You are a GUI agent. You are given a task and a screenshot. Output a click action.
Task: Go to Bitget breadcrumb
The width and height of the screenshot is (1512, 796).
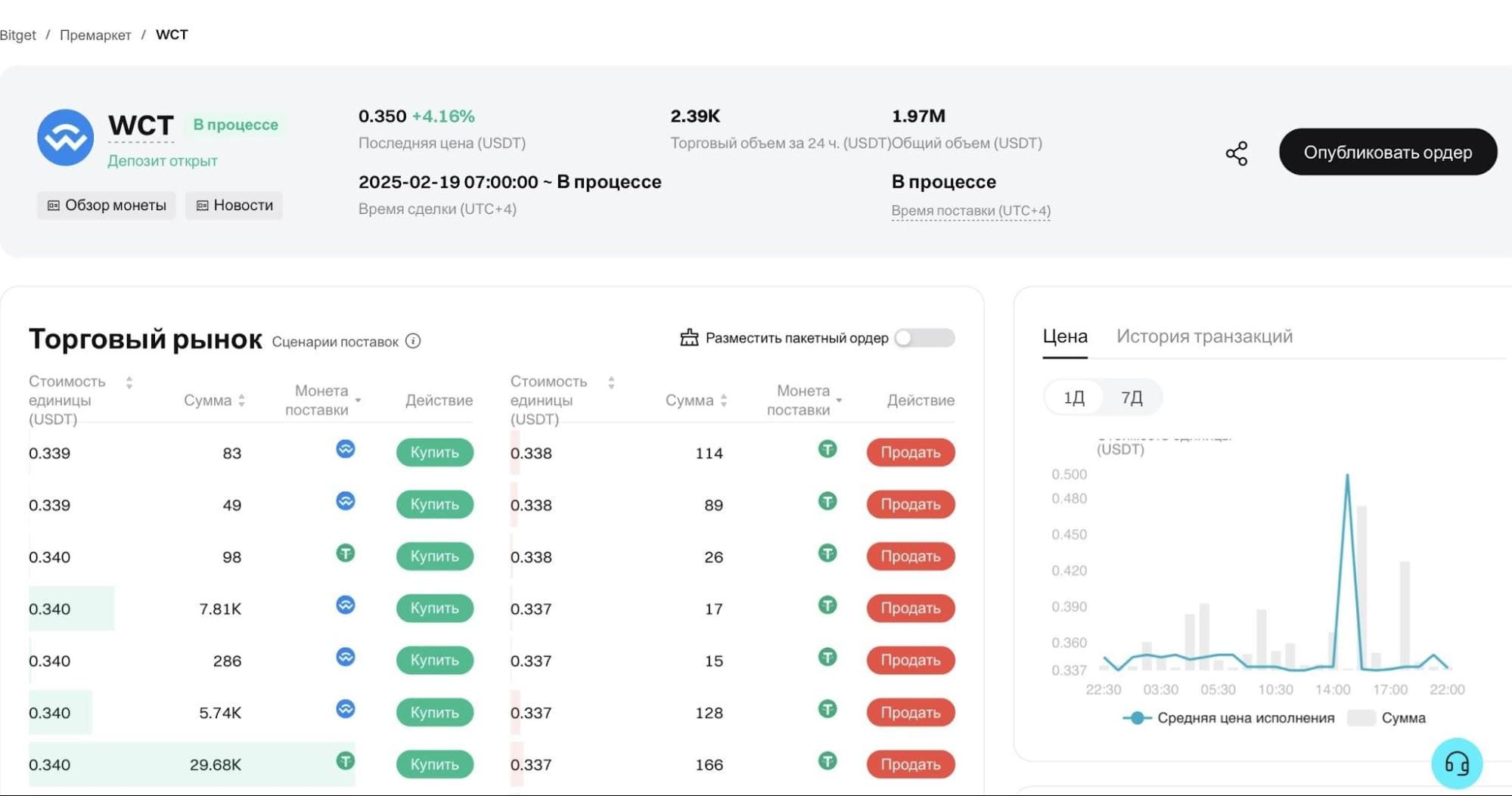pyautogui.click(x=17, y=35)
